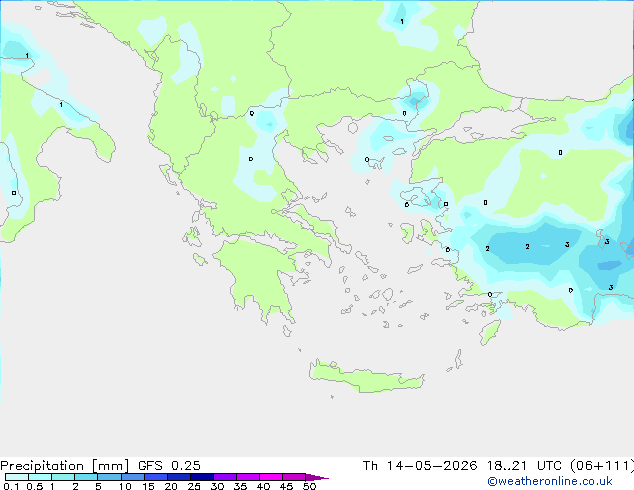
Task: Click the '0.5' legend scale label
Action: tap(35, 486)
